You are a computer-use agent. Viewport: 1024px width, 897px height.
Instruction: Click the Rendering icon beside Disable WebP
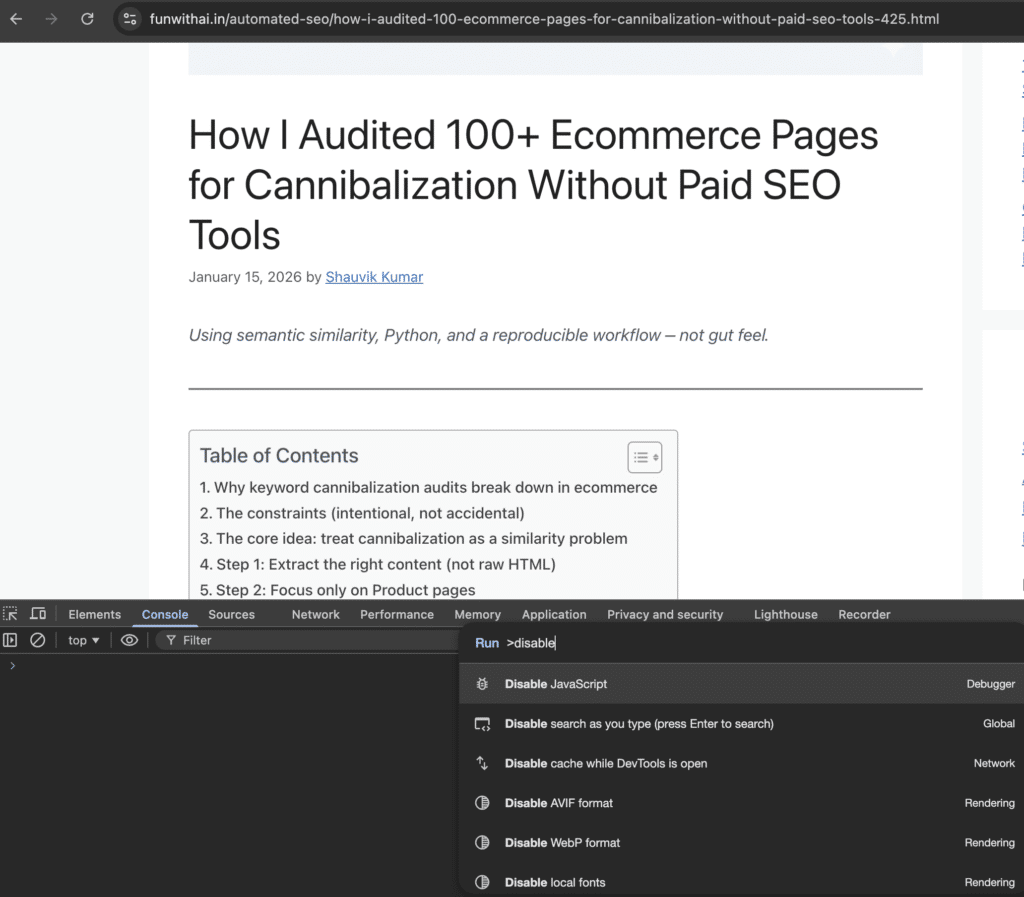click(x=482, y=843)
